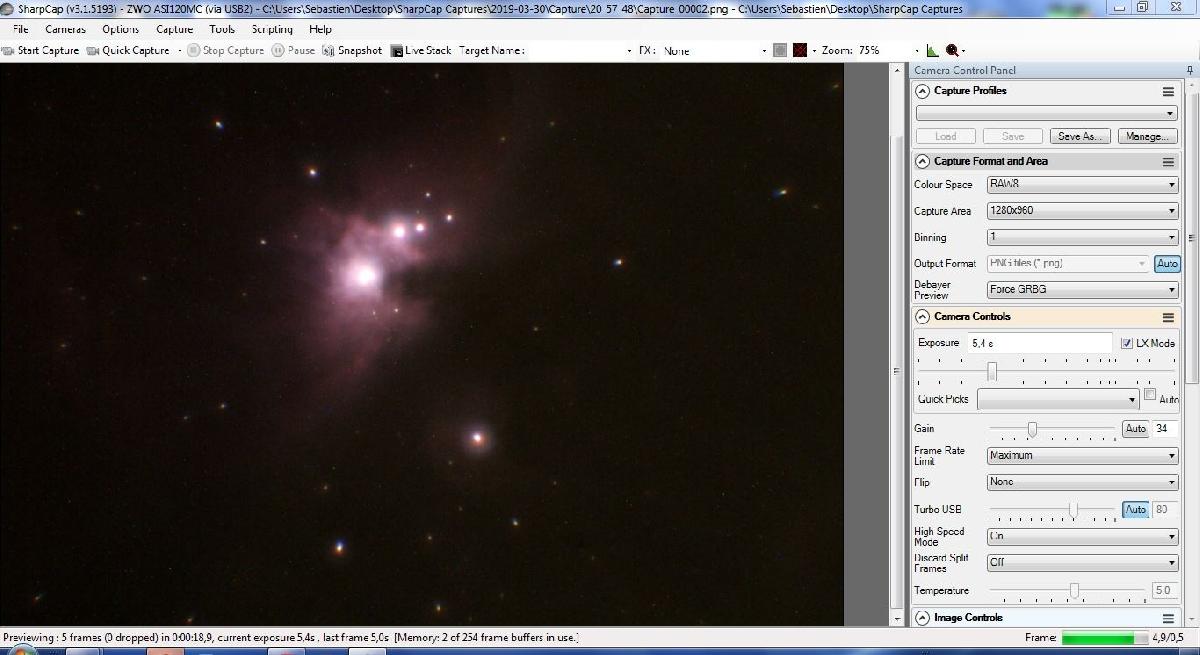Screen dimensions: 1200x655
Task: Open Capture Format and Area hamburger menu
Action: [x=1167, y=161]
